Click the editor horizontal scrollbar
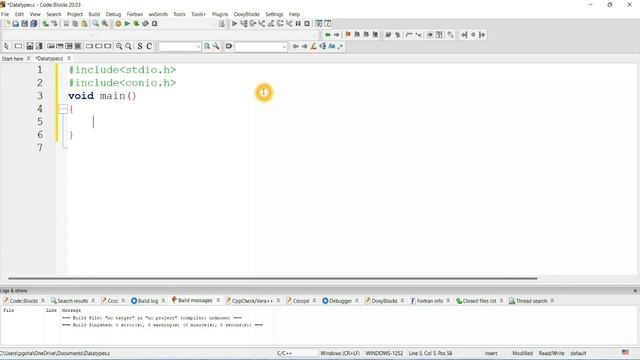 (x=273, y=278)
